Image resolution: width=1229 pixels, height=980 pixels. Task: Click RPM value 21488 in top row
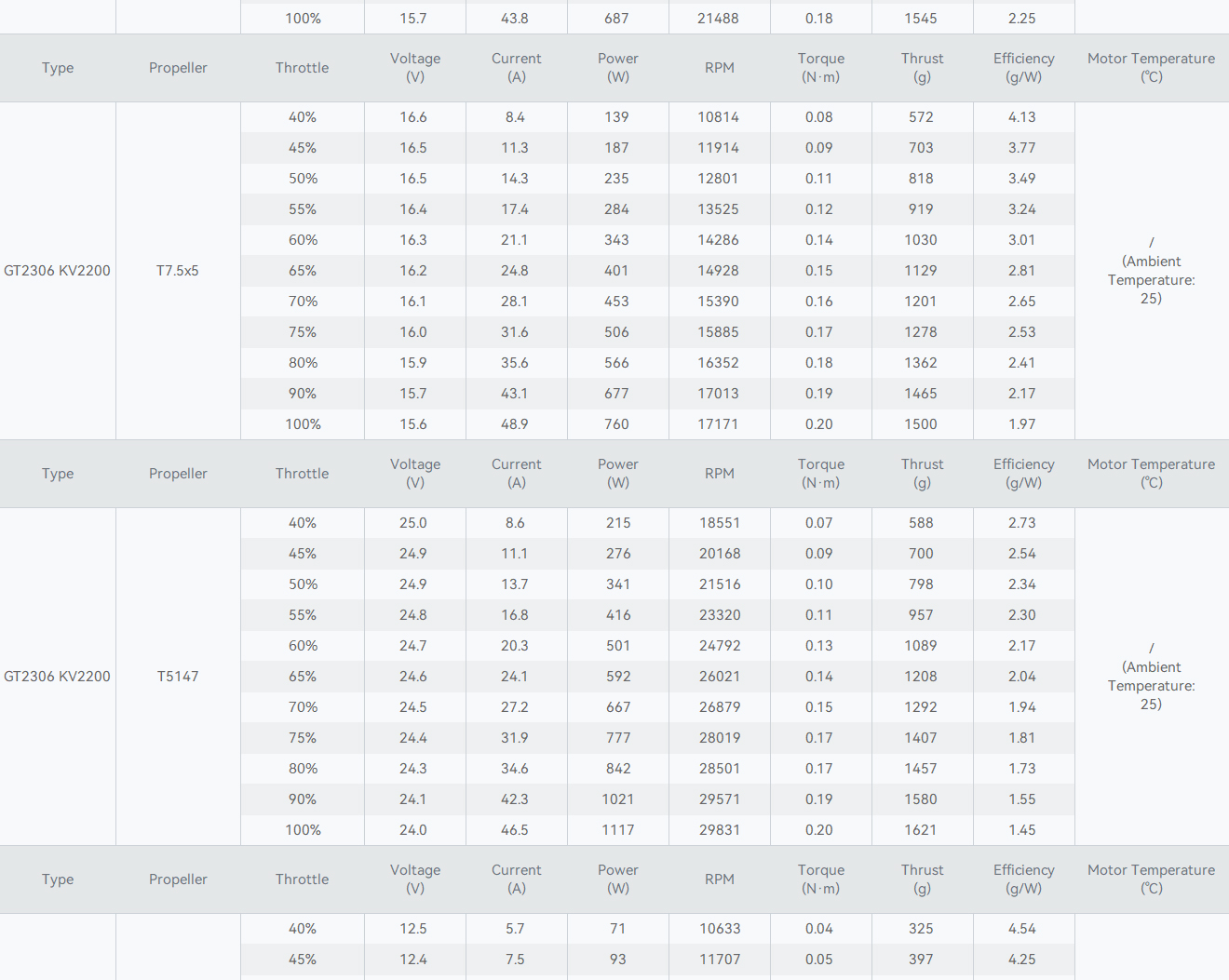click(x=718, y=19)
